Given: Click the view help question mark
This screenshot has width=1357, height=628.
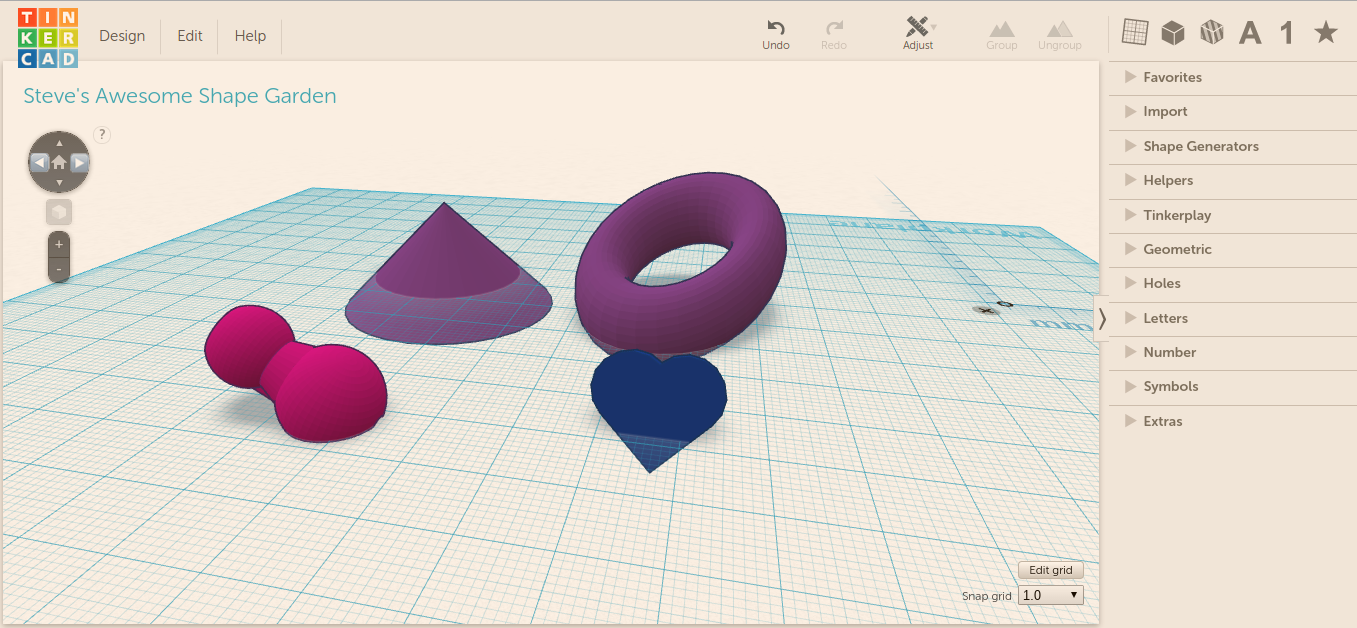Looking at the screenshot, I should click(x=102, y=134).
